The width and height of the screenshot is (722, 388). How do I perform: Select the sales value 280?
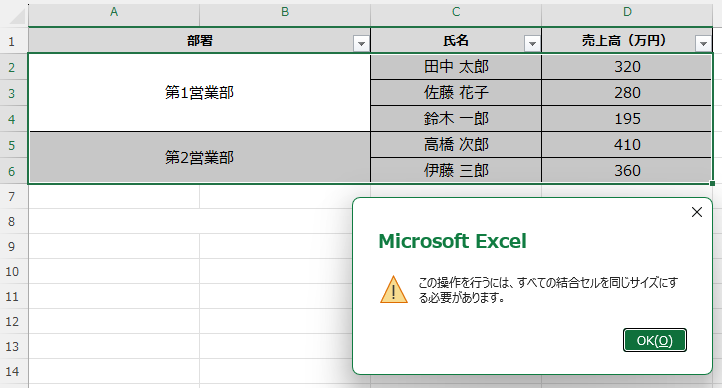click(x=627, y=93)
